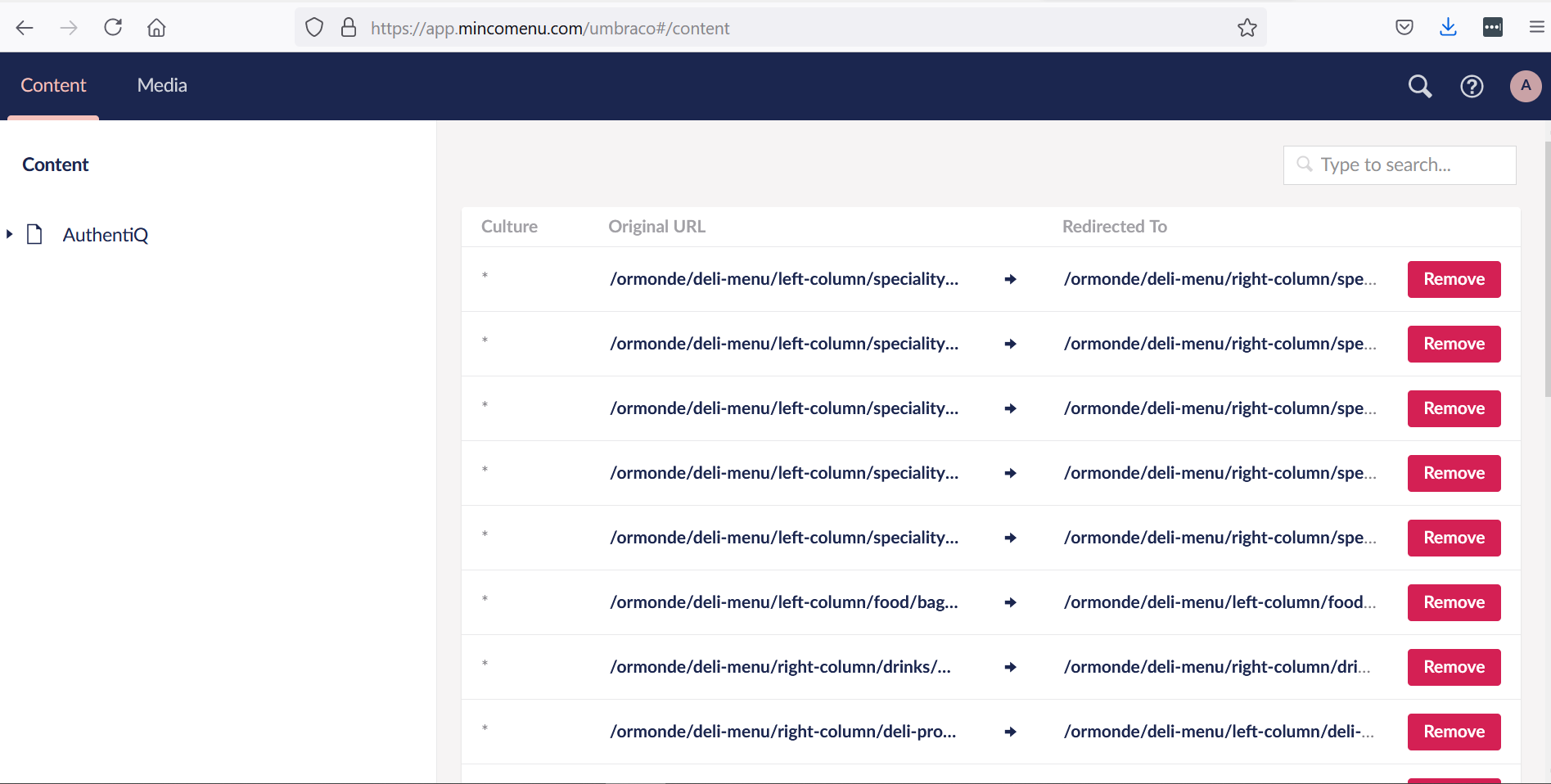Open the Firefox downloads arrow icon

(1448, 28)
